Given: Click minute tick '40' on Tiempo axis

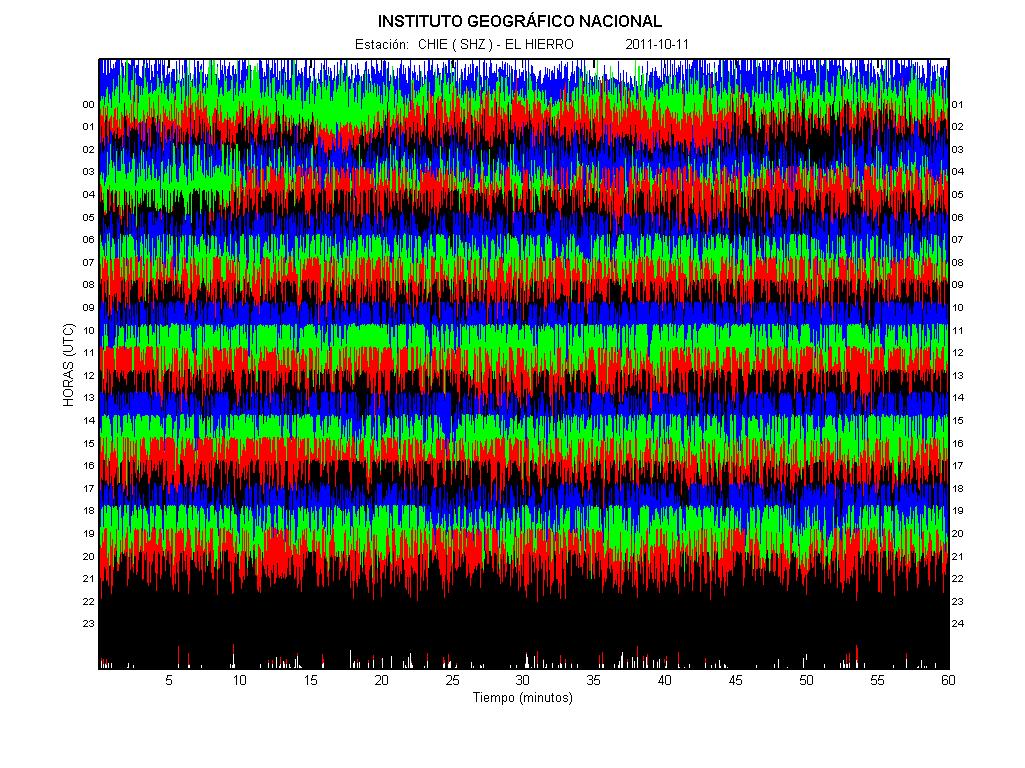Looking at the screenshot, I should tap(664, 680).
